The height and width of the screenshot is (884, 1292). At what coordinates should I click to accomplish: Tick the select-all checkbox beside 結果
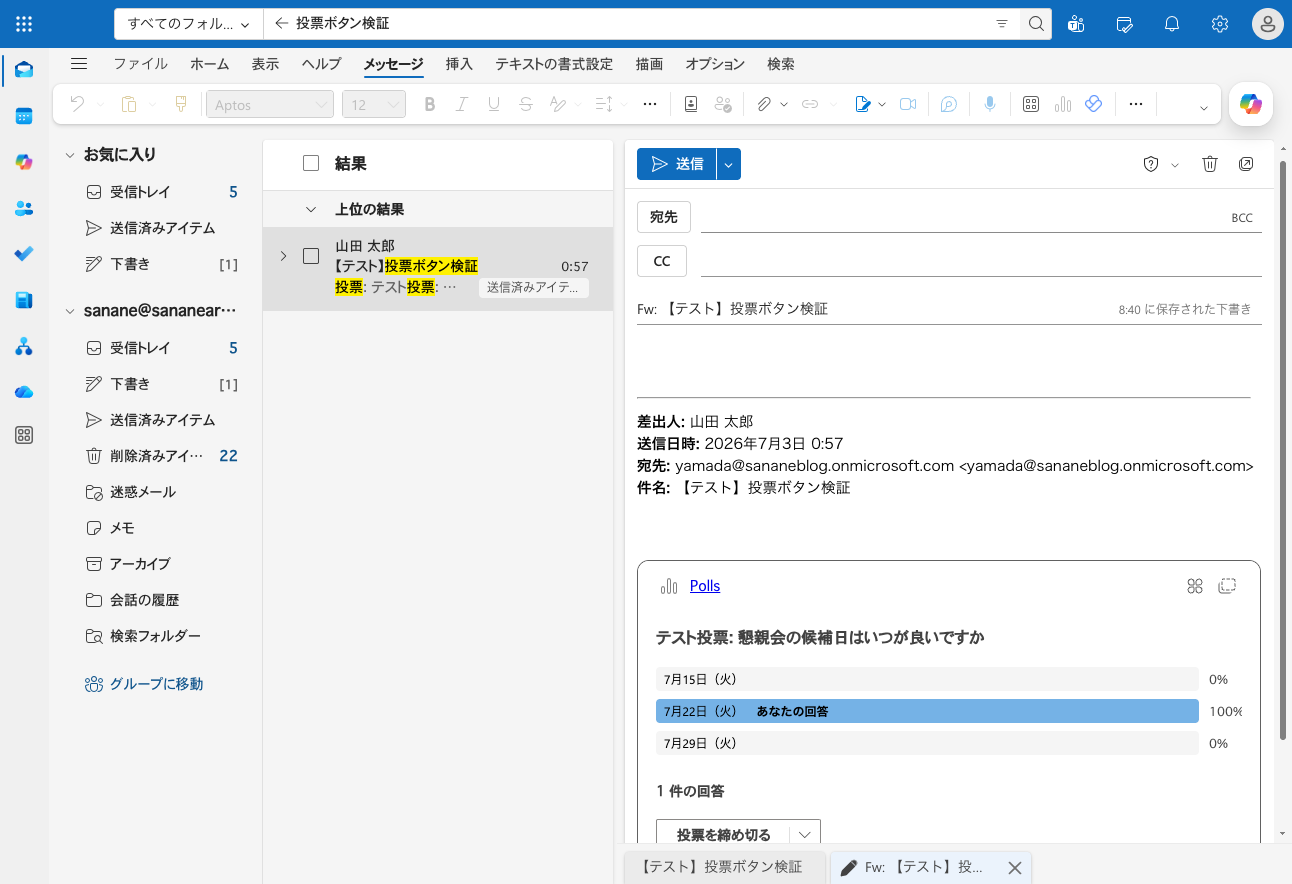pyautogui.click(x=311, y=163)
